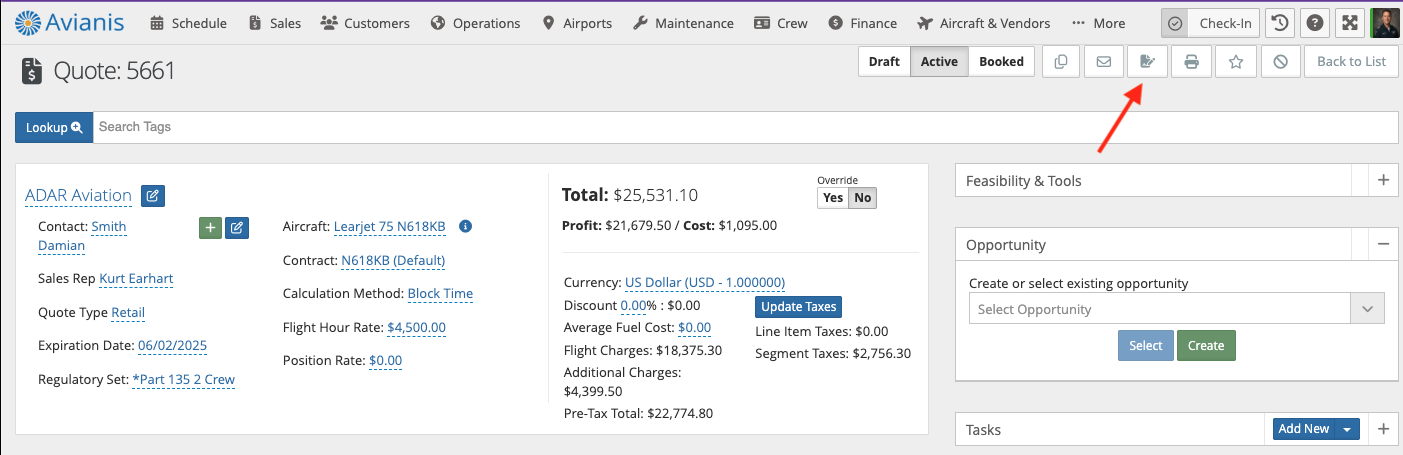Edit ADAR Aviation company via pencil icon
This screenshot has height=455, width=1403.
(153, 196)
